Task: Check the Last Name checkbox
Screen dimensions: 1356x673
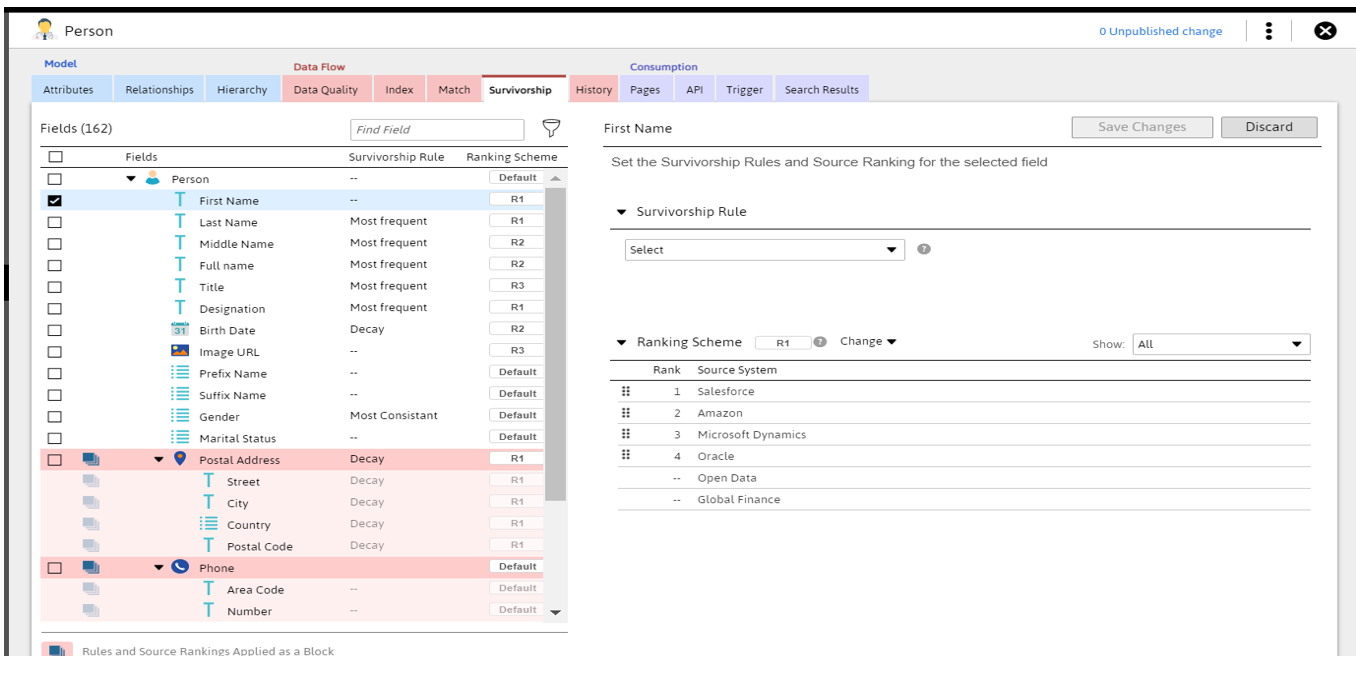Action: coord(55,222)
